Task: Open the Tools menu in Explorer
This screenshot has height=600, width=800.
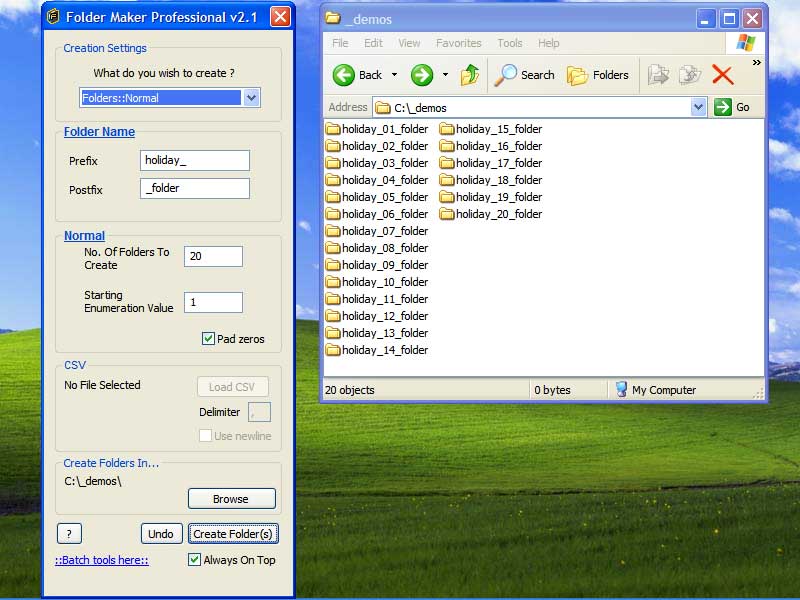Action: 510,43
